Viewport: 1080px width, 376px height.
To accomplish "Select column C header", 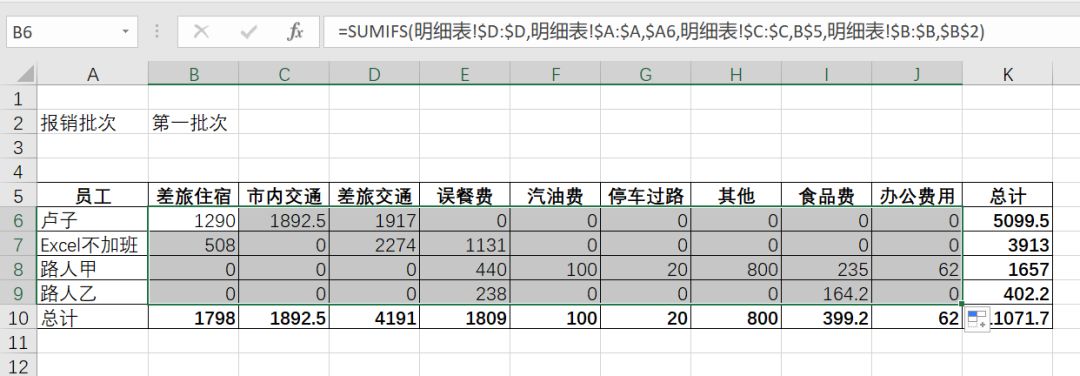I will click(284, 75).
